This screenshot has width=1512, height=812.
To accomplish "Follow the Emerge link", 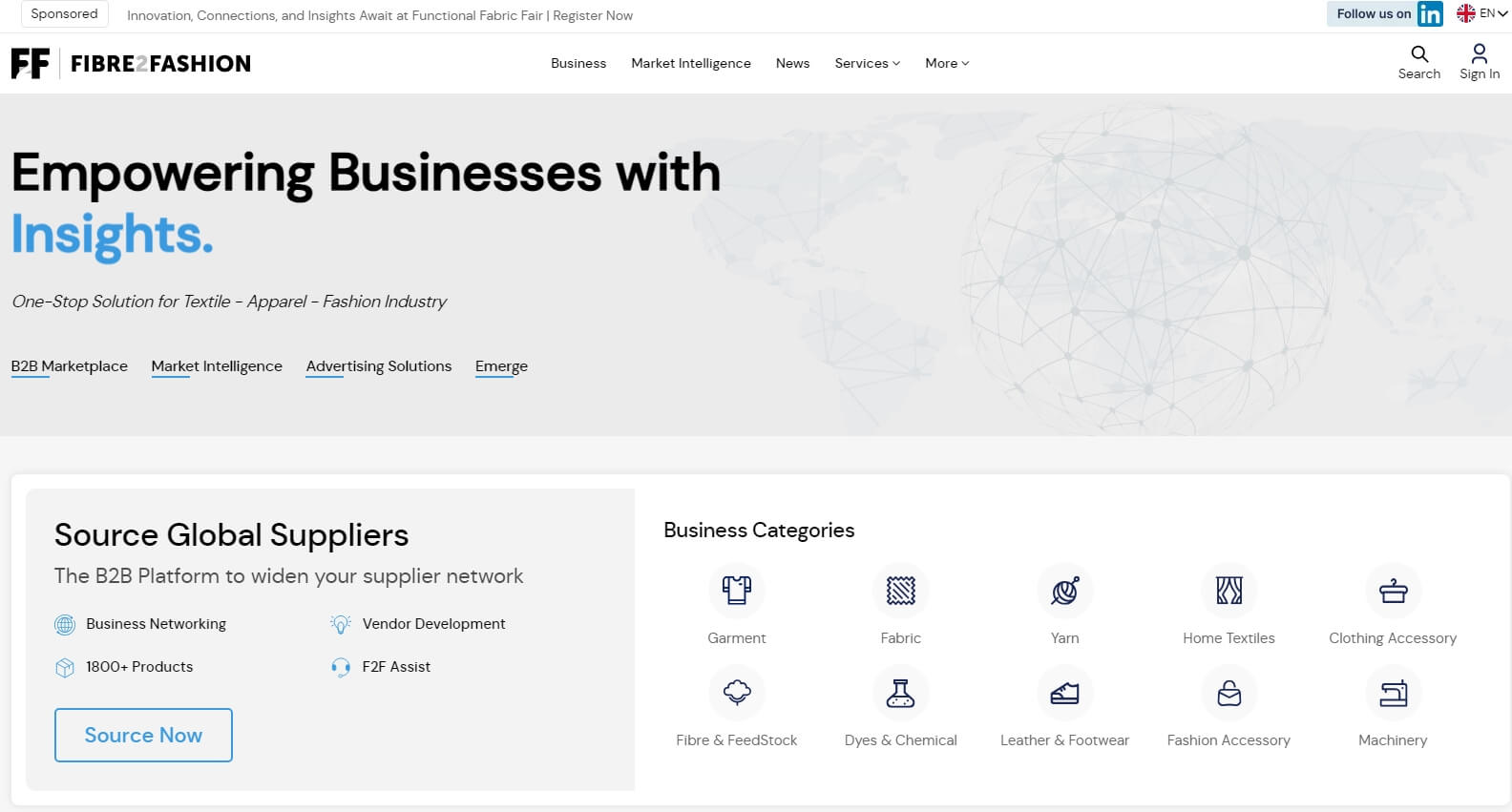I will pyautogui.click(x=501, y=366).
